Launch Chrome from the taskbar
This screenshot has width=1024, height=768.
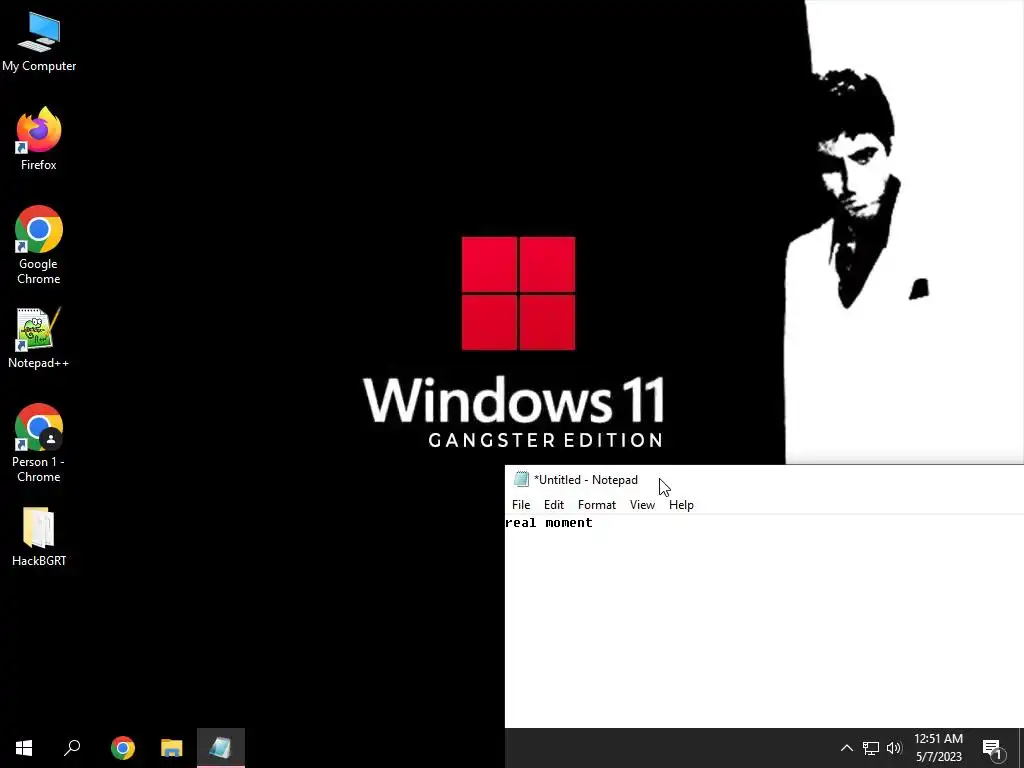(x=123, y=748)
